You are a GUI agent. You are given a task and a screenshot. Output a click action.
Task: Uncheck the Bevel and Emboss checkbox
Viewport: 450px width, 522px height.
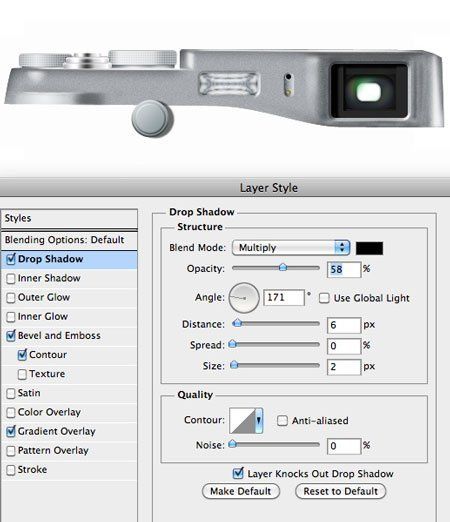pyautogui.click(x=11, y=336)
